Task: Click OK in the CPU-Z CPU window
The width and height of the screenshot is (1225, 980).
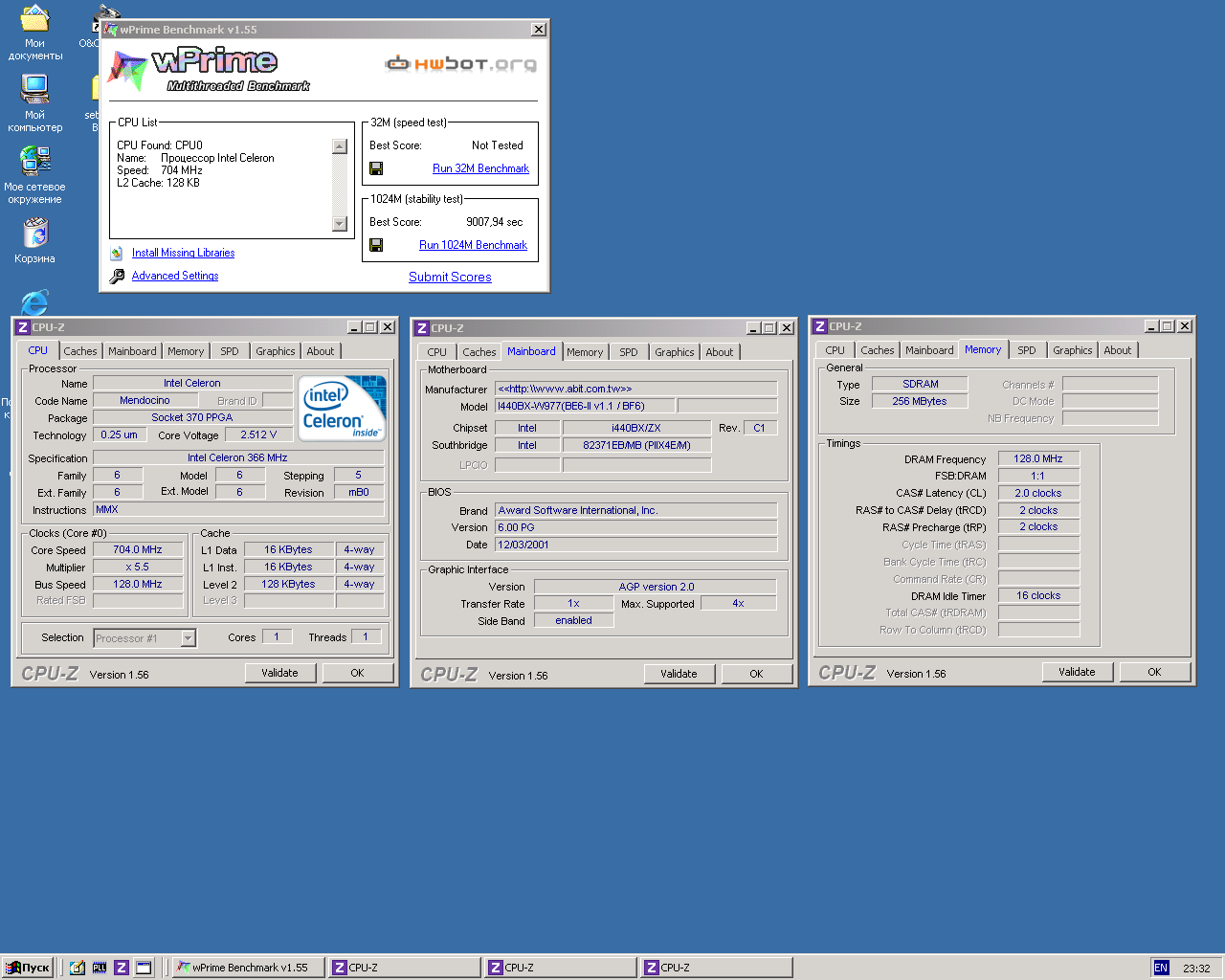Action: point(357,673)
